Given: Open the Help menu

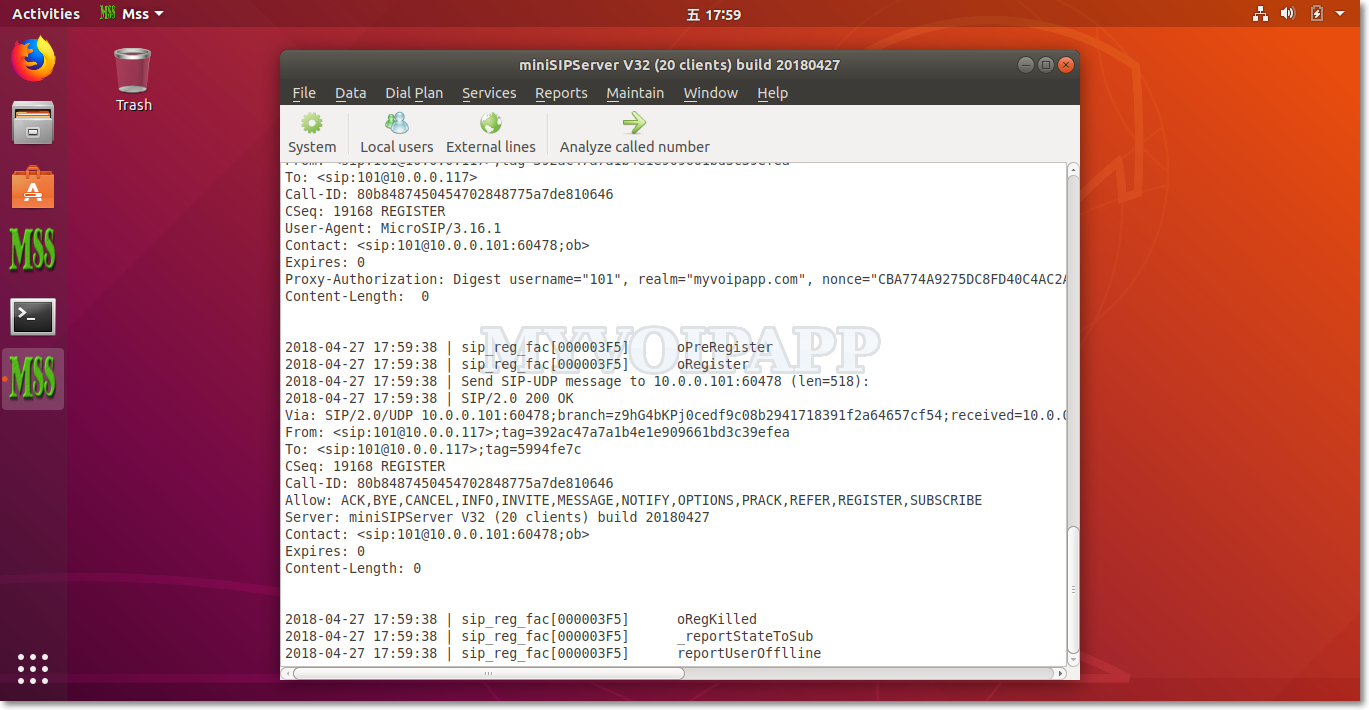Looking at the screenshot, I should [x=772, y=93].
